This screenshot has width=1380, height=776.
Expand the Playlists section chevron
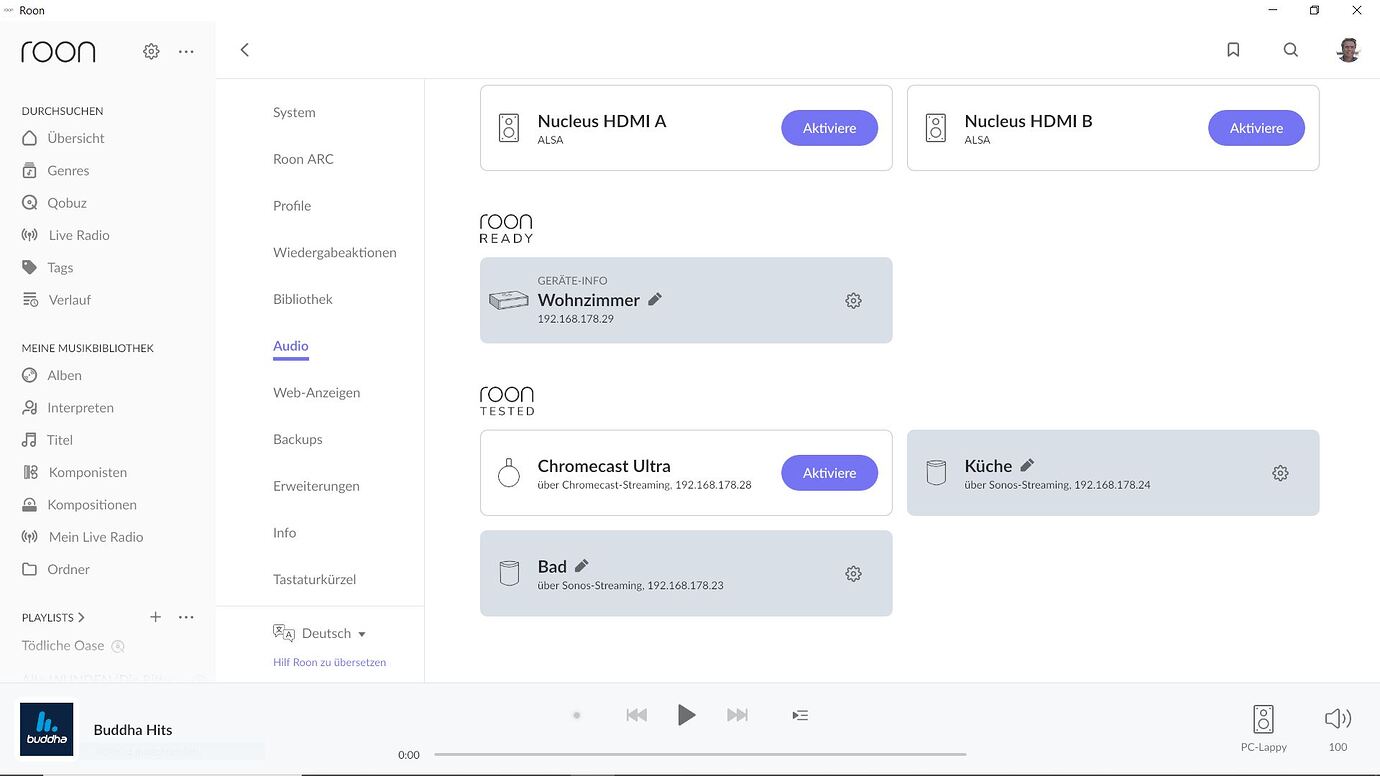pyautogui.click(x=81, y=618)
